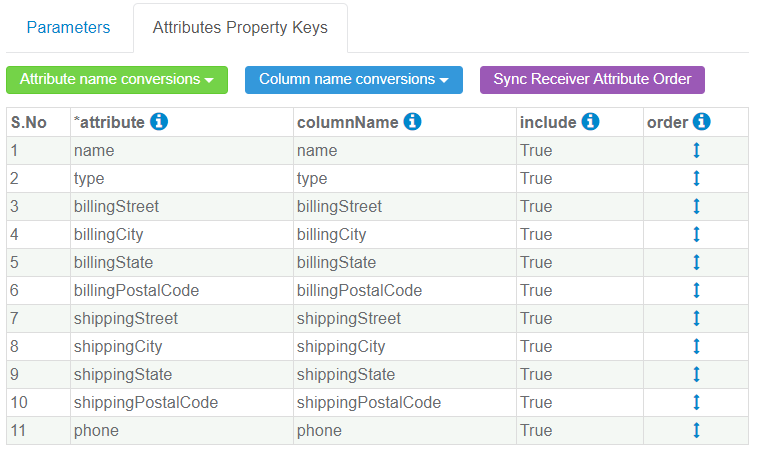Click the reorder arrow in the type row
The image size is (769, 461).
point(696,178)
